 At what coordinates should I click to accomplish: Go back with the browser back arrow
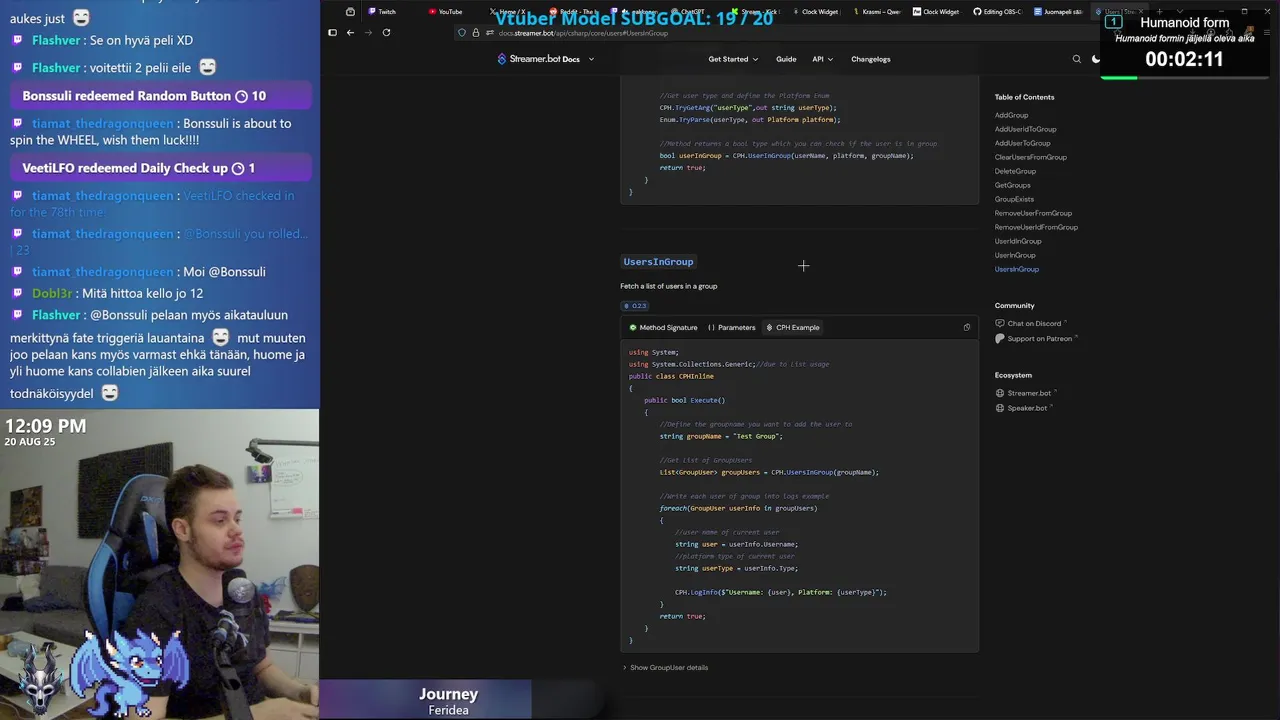pos(350,32)
